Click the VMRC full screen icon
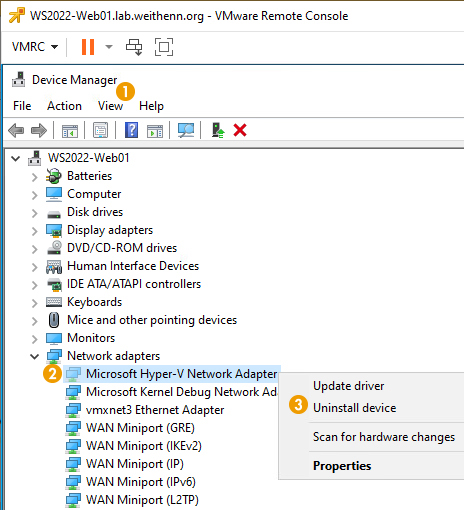The width and height of the screenshot is (464, 510). 164,47
